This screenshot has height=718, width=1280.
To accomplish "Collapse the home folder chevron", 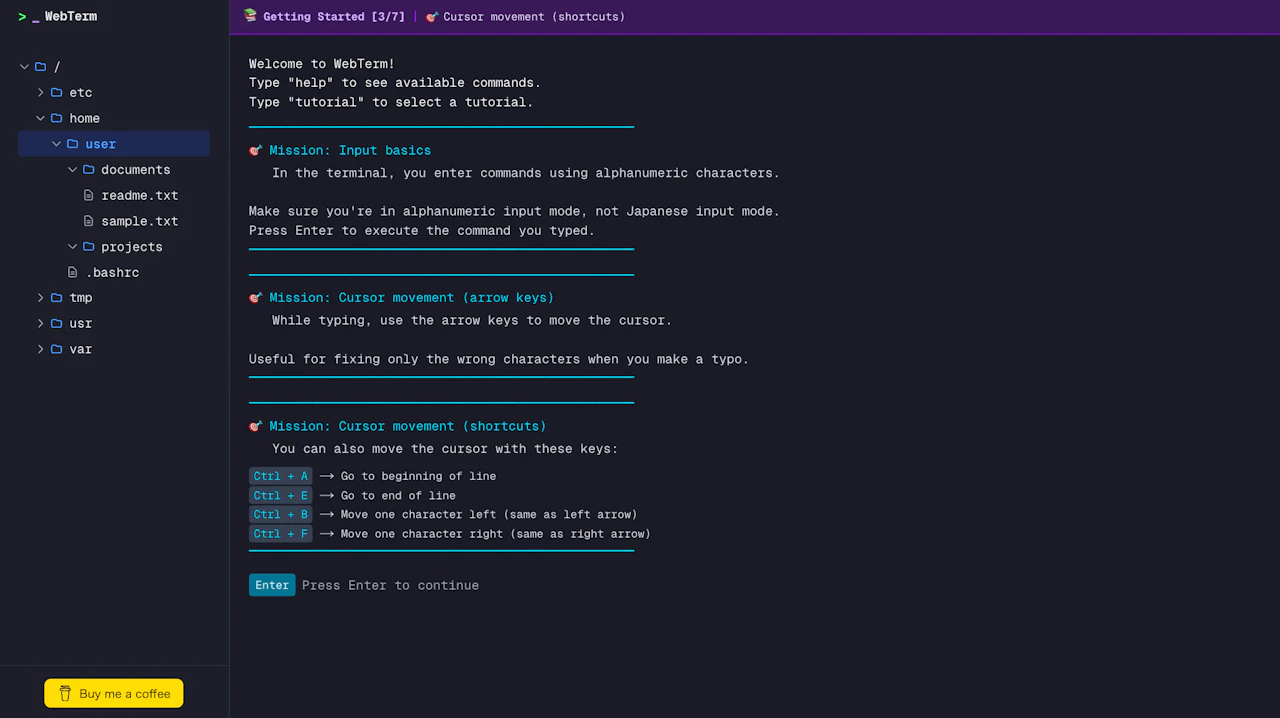I will [40, 118].
